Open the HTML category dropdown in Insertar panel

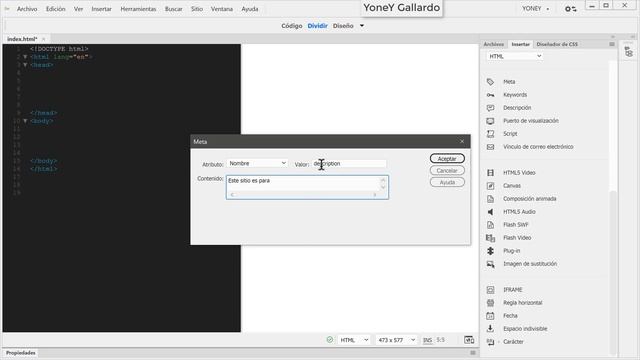point(515,56)
